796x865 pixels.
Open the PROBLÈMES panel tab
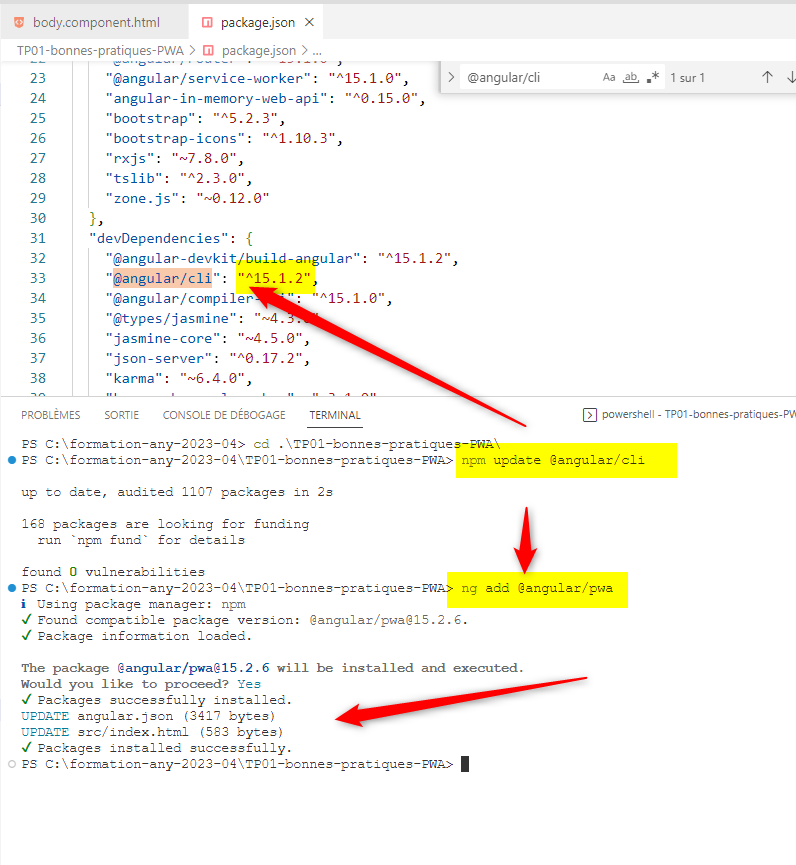51,415
